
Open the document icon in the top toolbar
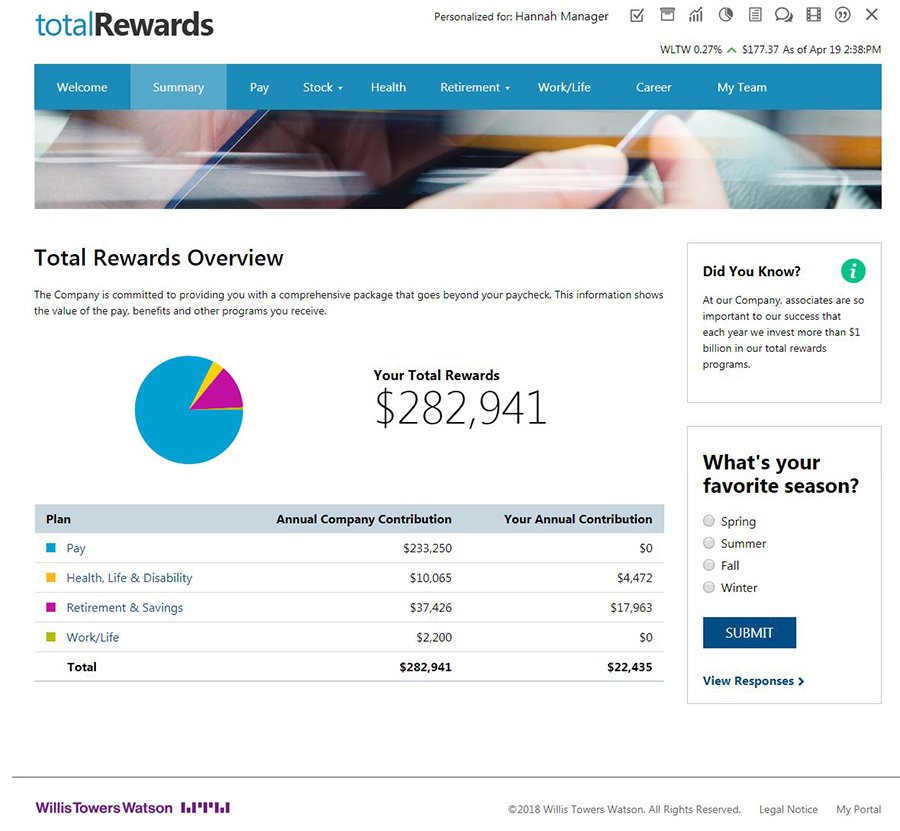coord(754,15)
